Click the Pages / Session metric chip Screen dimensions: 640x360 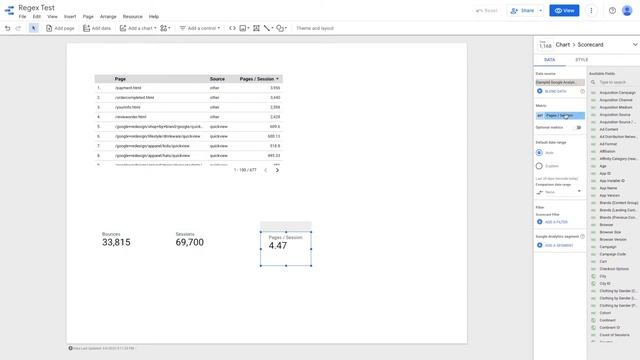560,116
